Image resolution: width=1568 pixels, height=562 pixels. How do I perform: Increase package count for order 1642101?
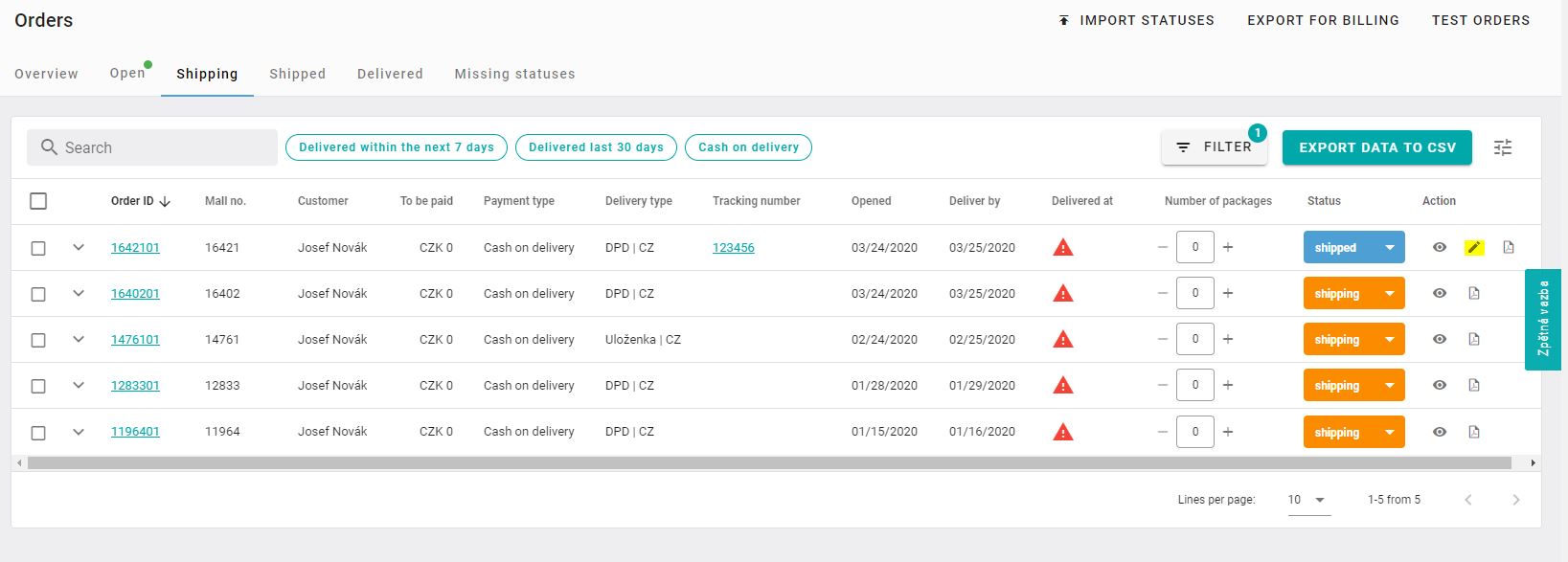tap(1228, 248)
